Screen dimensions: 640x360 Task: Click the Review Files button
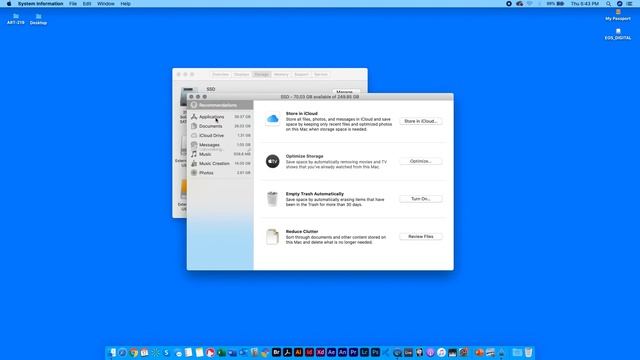point(420,236)
